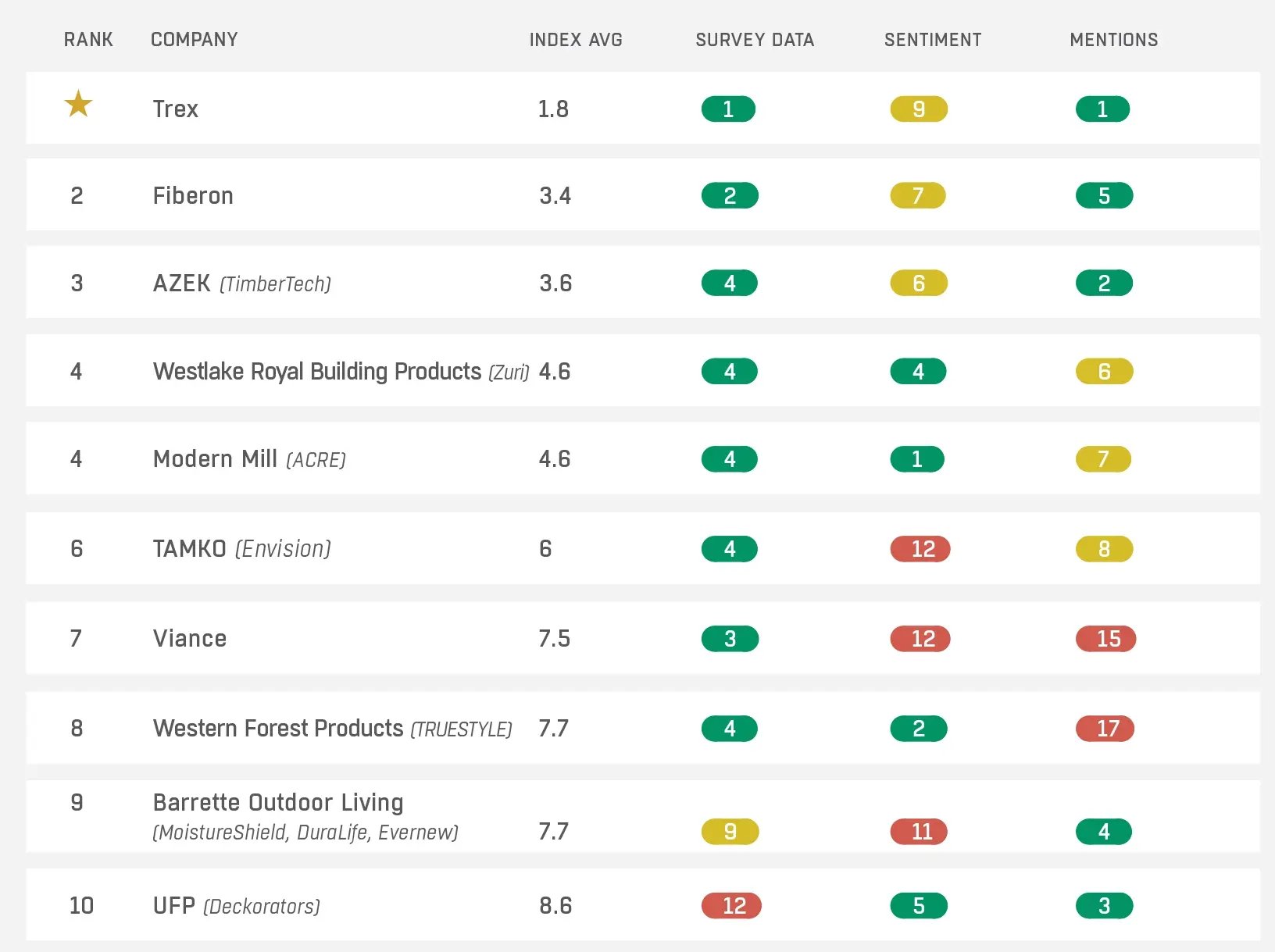Click Trex's yellow sentiment badge 9
Screen dimensions: 1275x952
[x=919, y=109]
